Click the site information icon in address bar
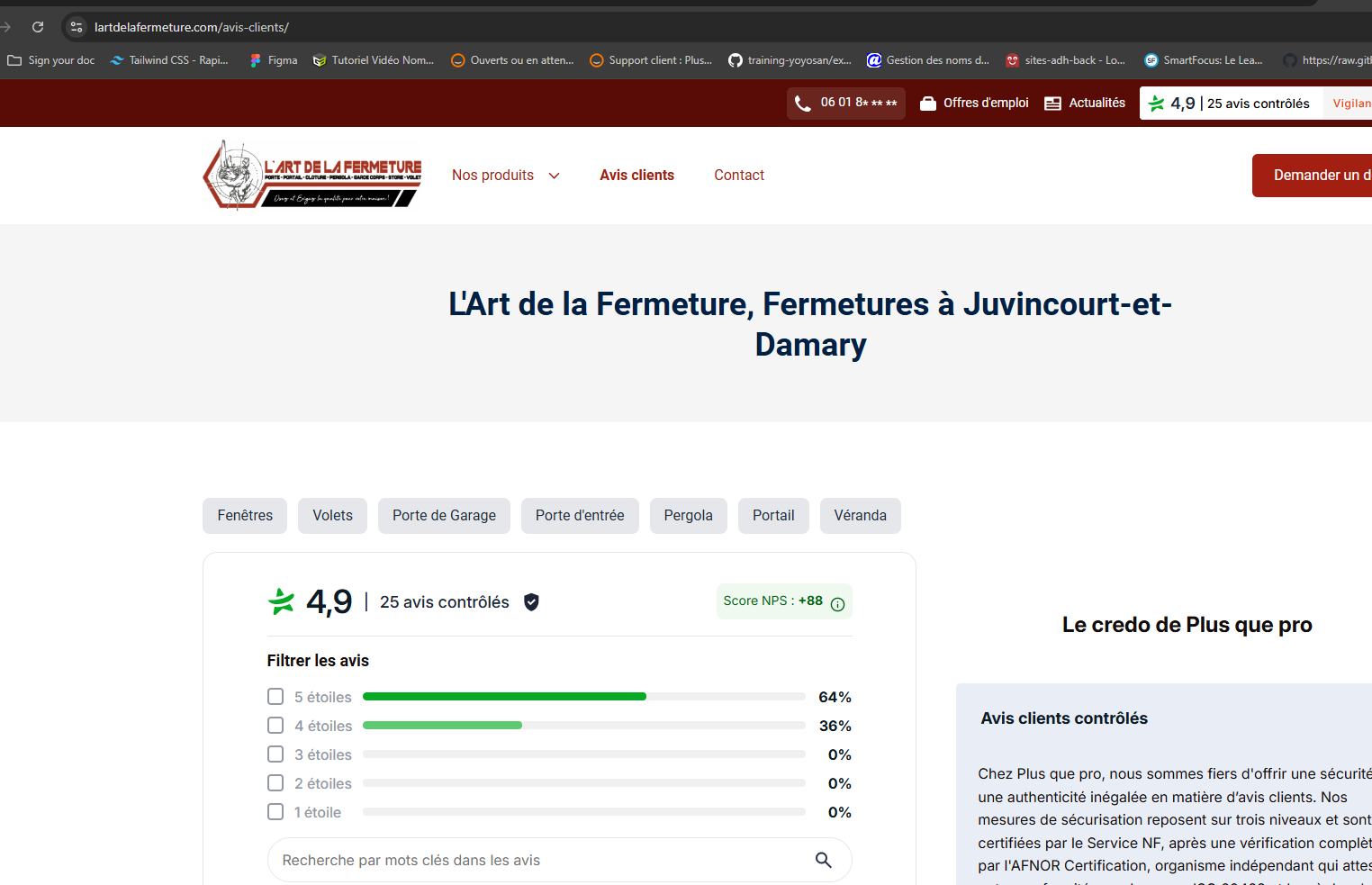The image size is (1372, 885). tap(77, 27)
